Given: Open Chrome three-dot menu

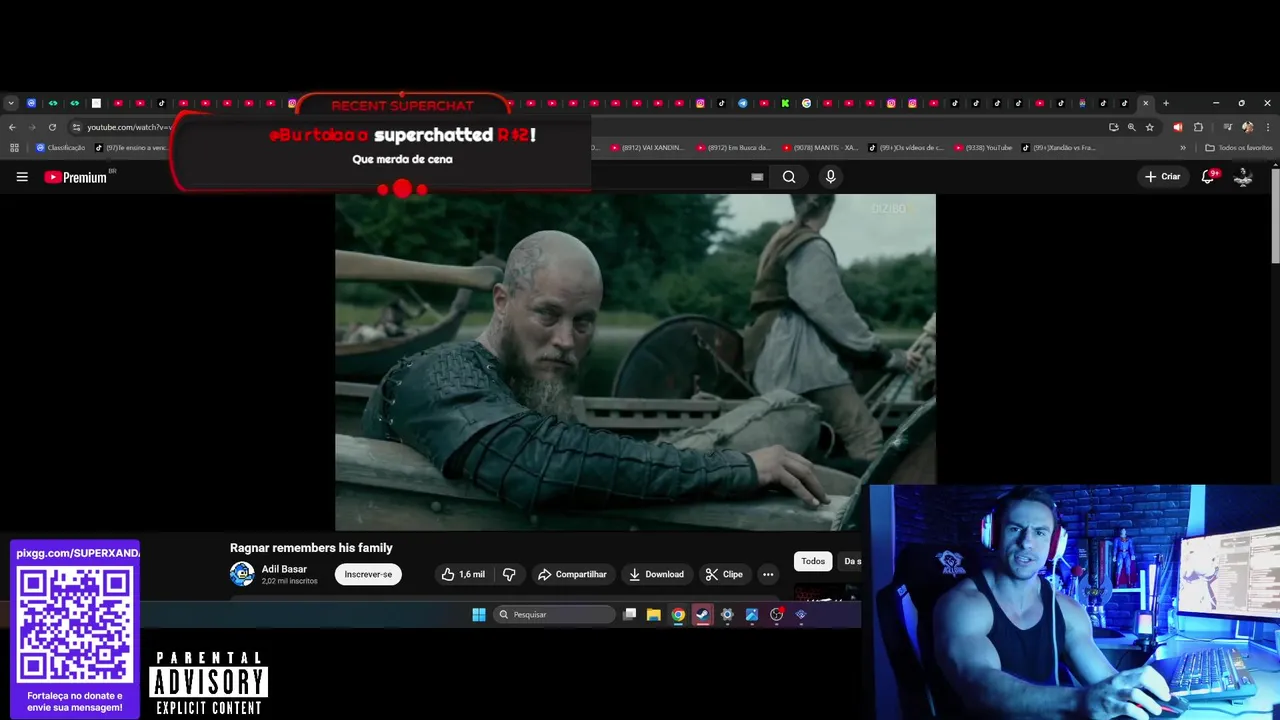Looking at the screenshot, I should pos(1268,127).
